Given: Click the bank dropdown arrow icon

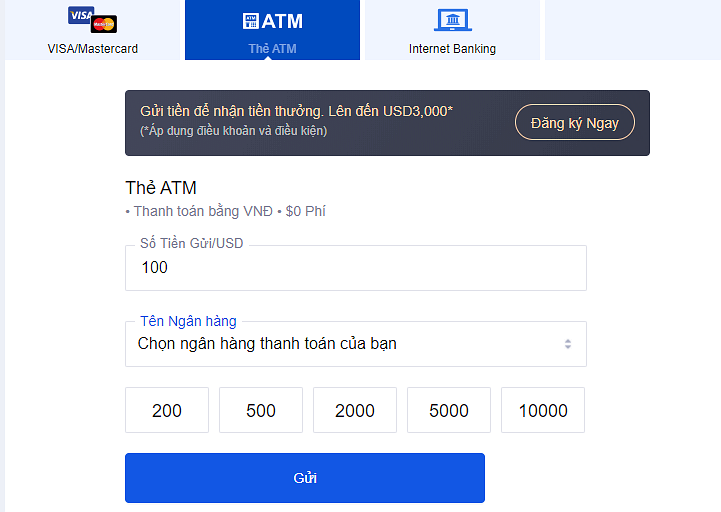Looking at the screenshot, I should (567, 344).
